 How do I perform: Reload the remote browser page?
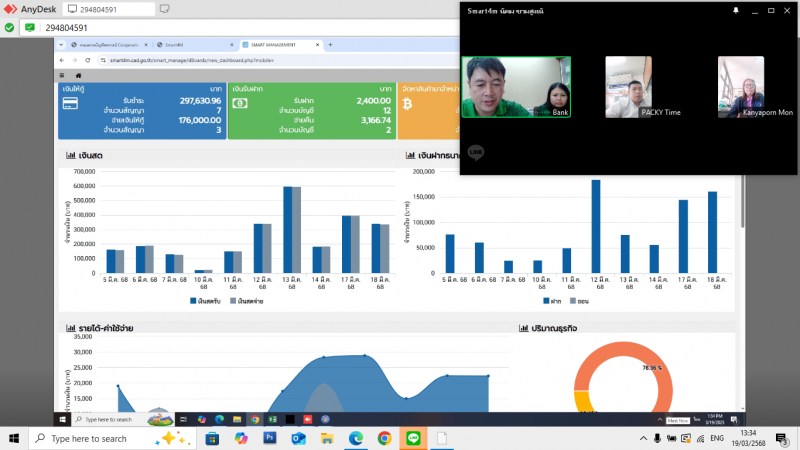coord(88,60)
